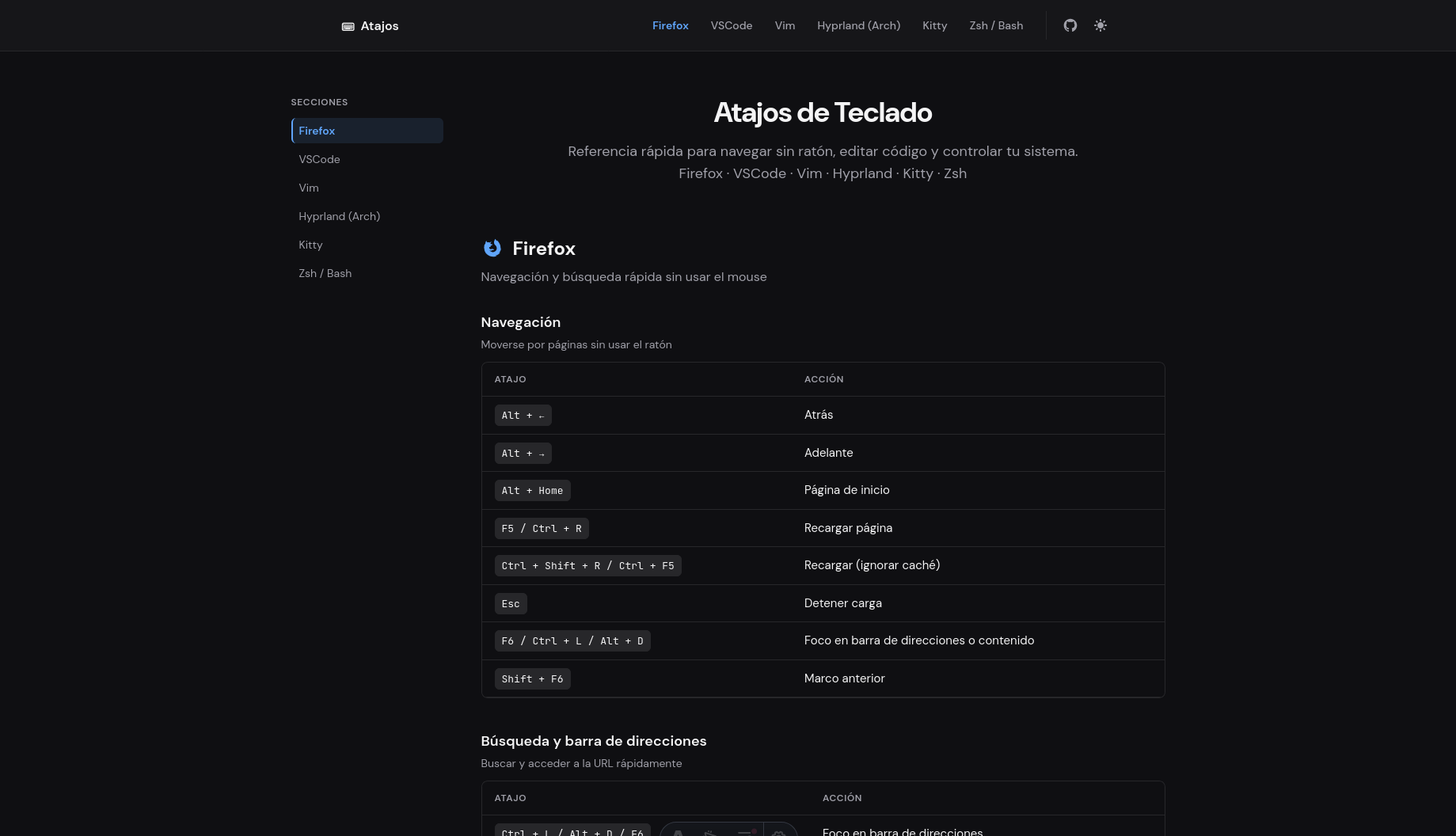
Task: Click Kitty in the sidebar sections list
Action: (x=310, y=245)
